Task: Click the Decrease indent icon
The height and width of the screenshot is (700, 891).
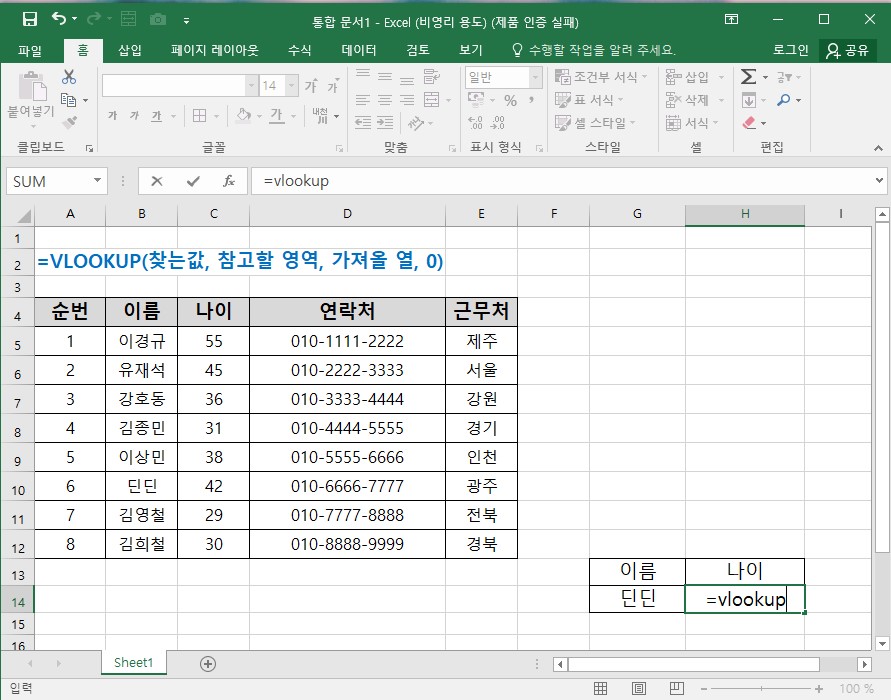Action: click(x=363, y=123)
